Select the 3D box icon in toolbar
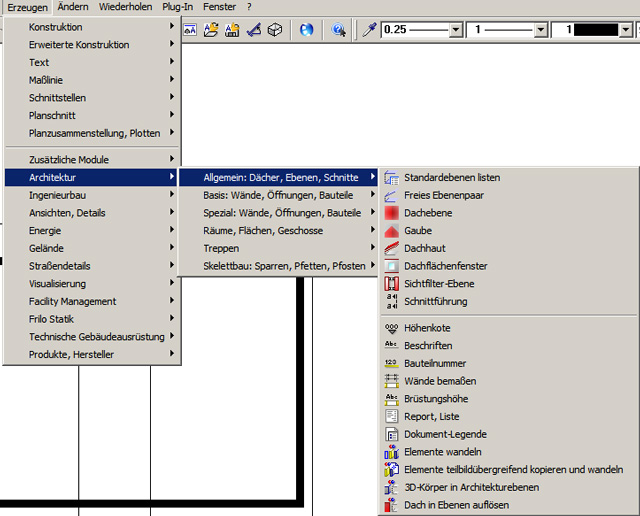Screen dimensions: 640x516 point(274,30)
